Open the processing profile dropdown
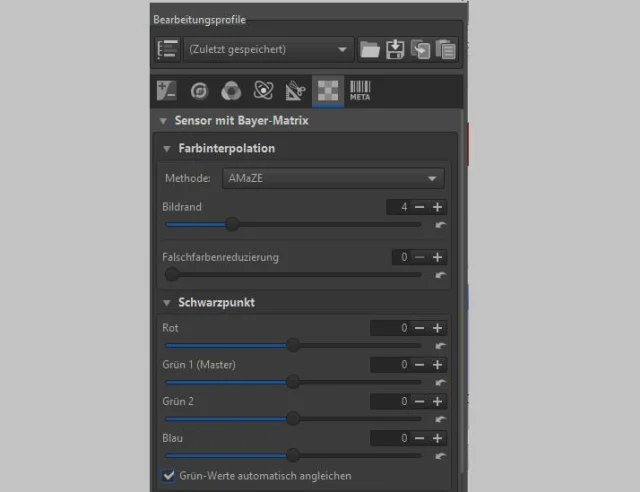The image size is (640, 492). [x=268, y=50]
